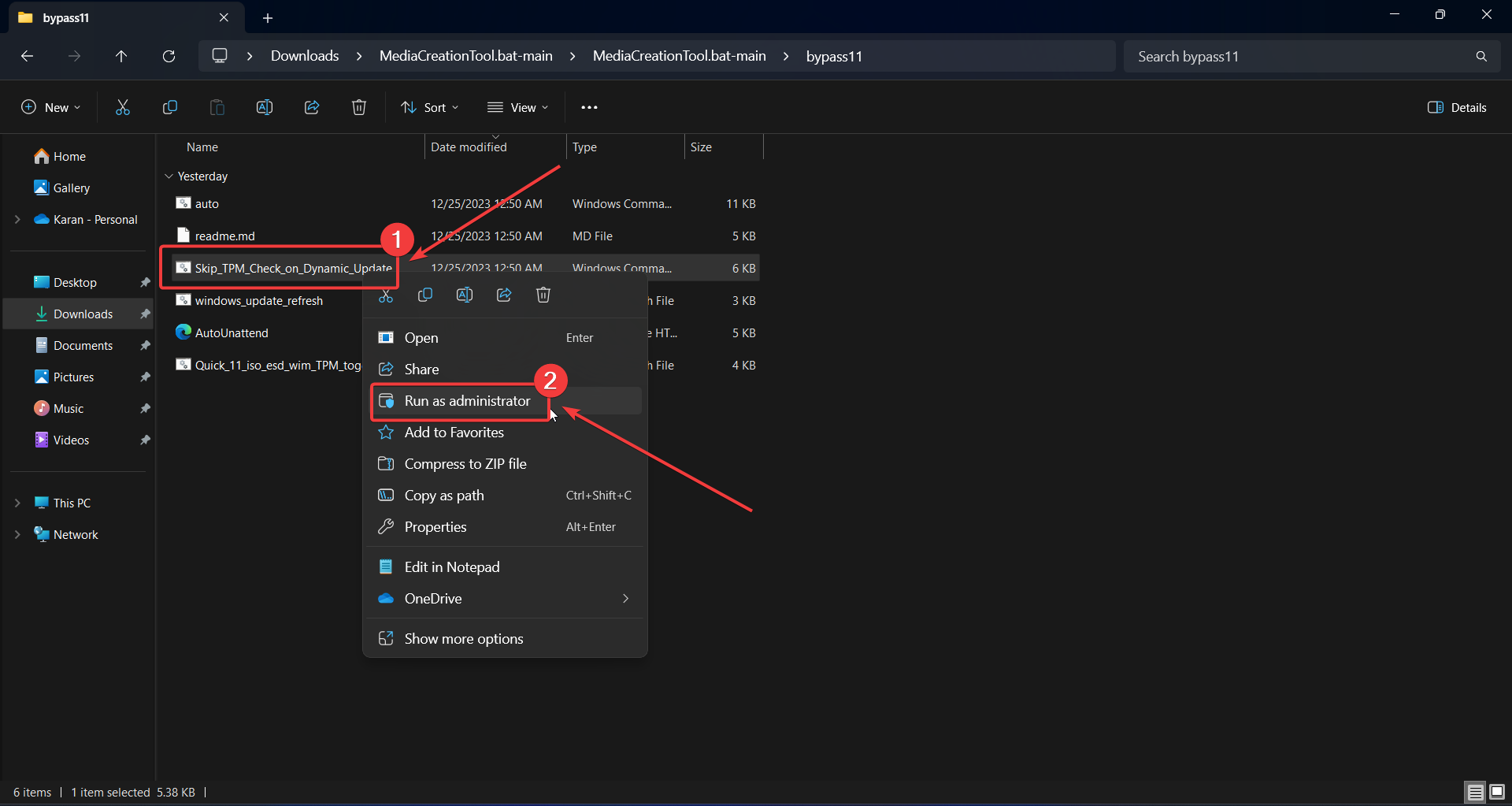Click the copy icon in context menu
The width and height of the screenshot is (1512, 806).
coord(425,295)
